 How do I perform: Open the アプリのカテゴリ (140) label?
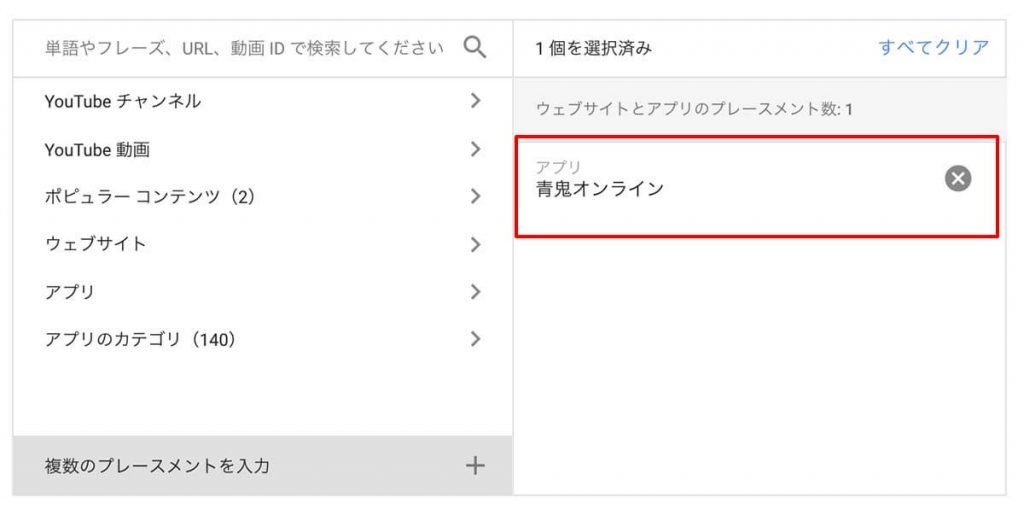140,339
